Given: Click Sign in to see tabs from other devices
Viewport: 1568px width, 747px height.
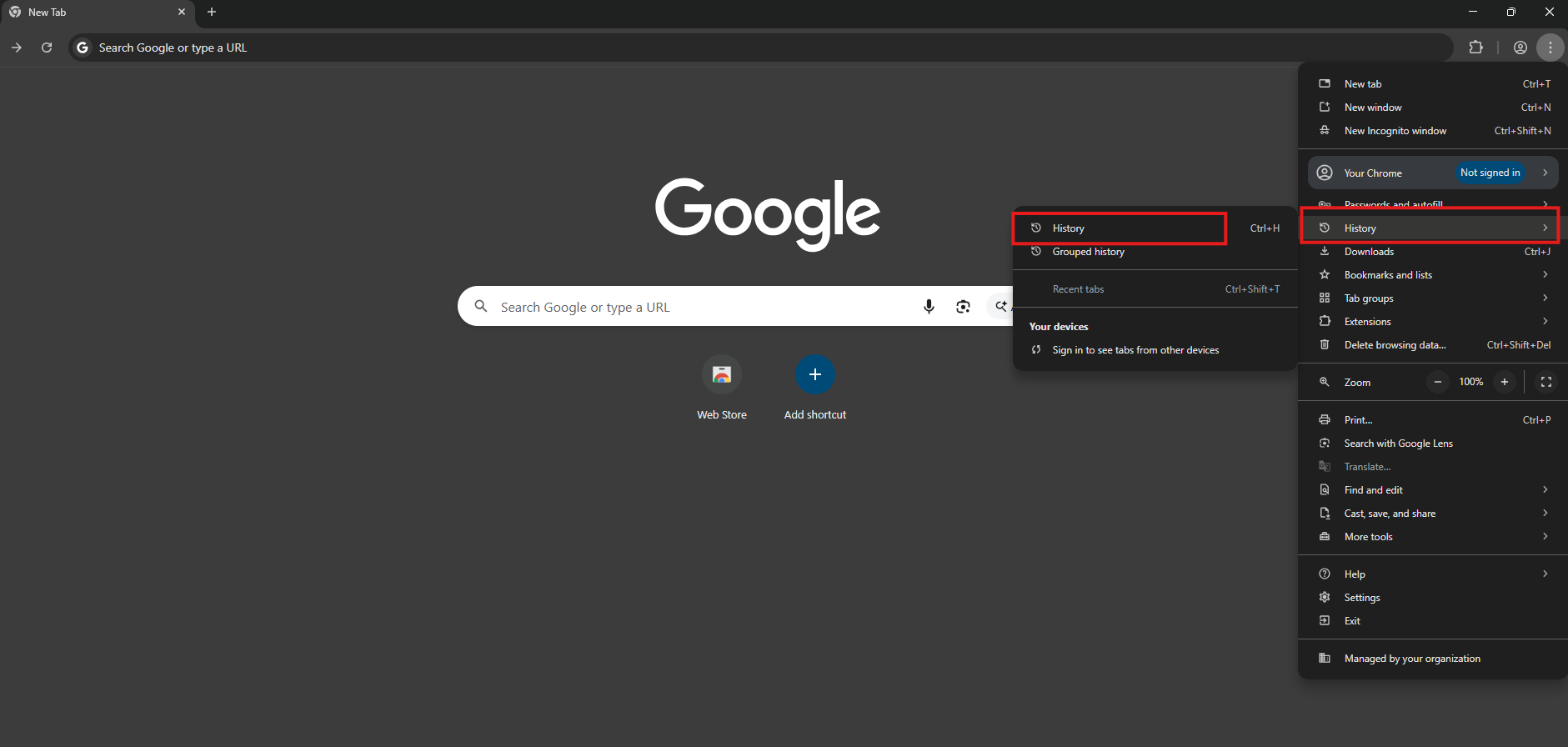Looking at the screenshot, I should pyautogui.click(x=1155, y=349).
